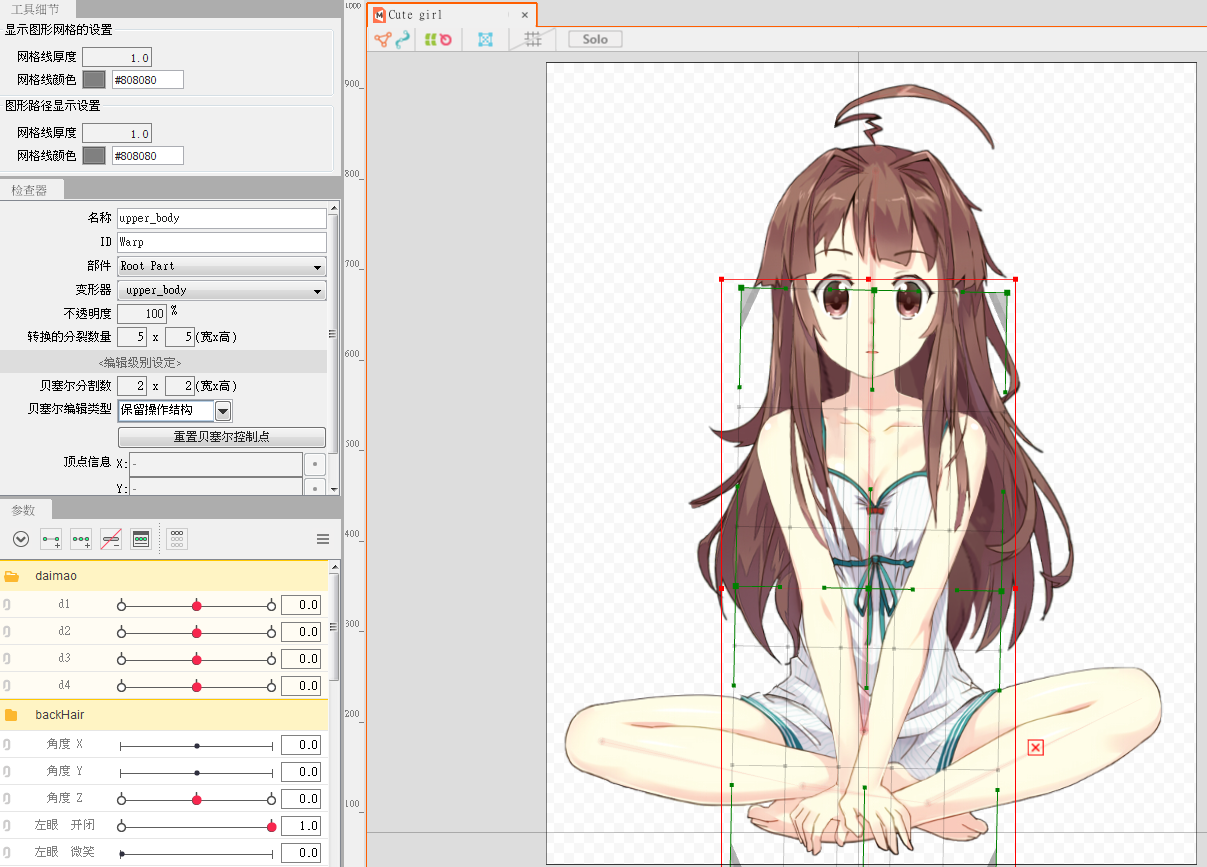Click the vertex X dot button

pyautogui.click(x=315, y=465)
